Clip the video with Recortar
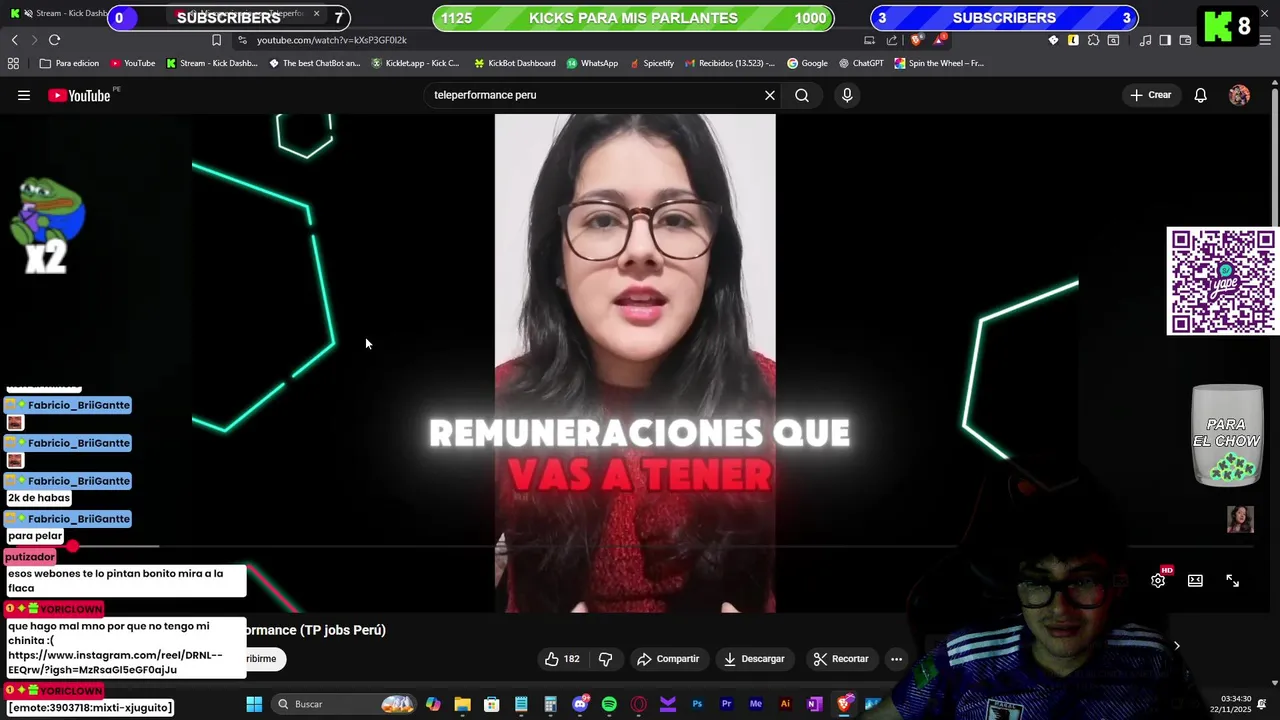 point(840,659)
